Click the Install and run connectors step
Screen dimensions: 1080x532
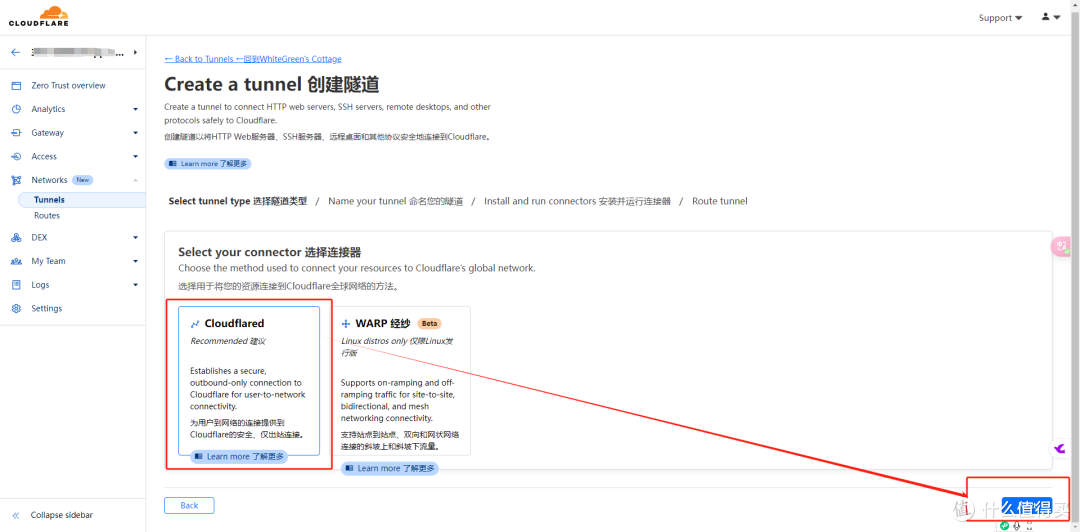577,201
